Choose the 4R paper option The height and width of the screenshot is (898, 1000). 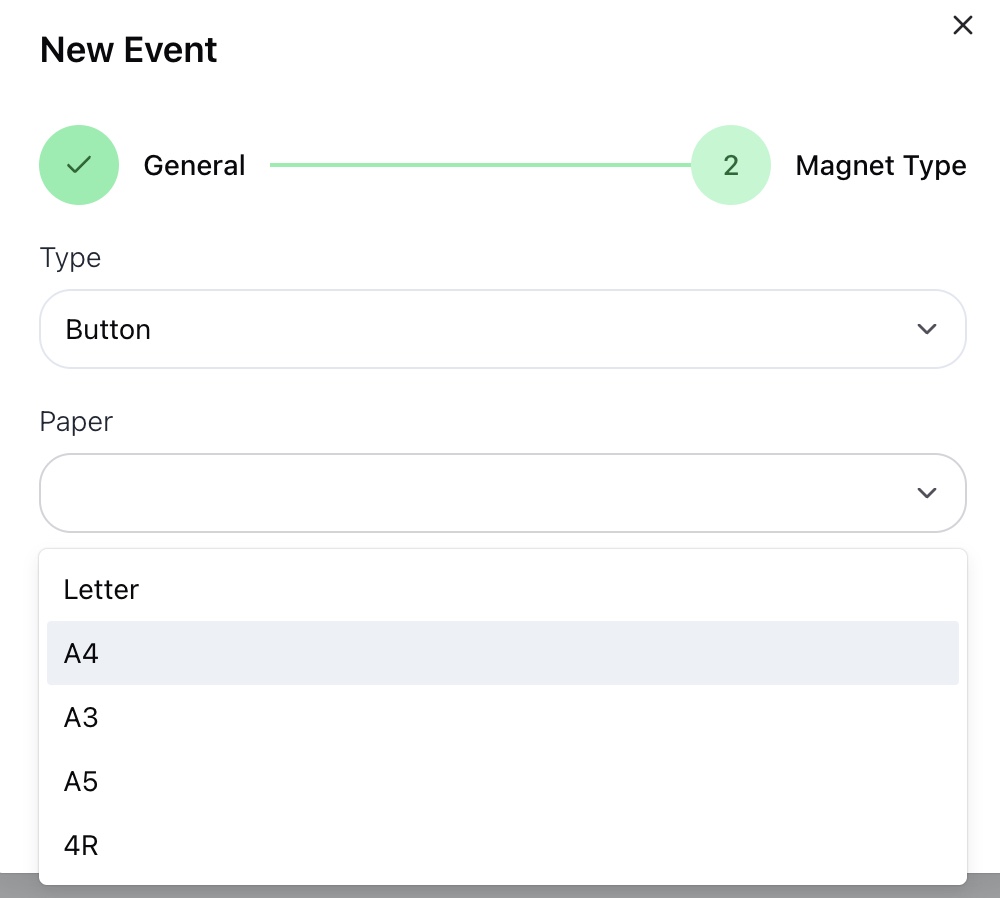point(81,845)
